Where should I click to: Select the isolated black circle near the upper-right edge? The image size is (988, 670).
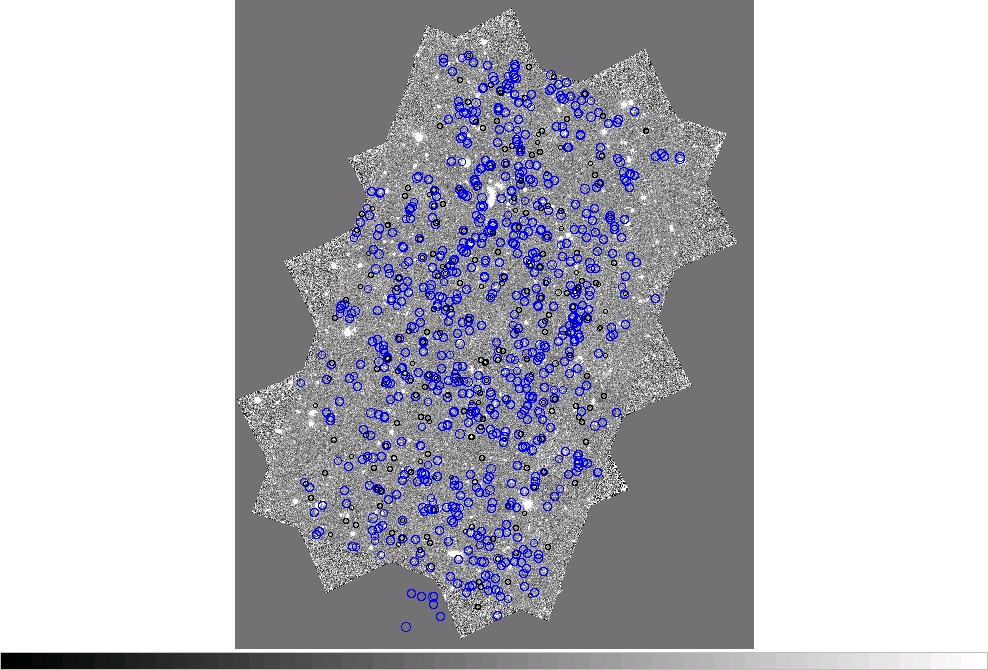coord(646,130)
